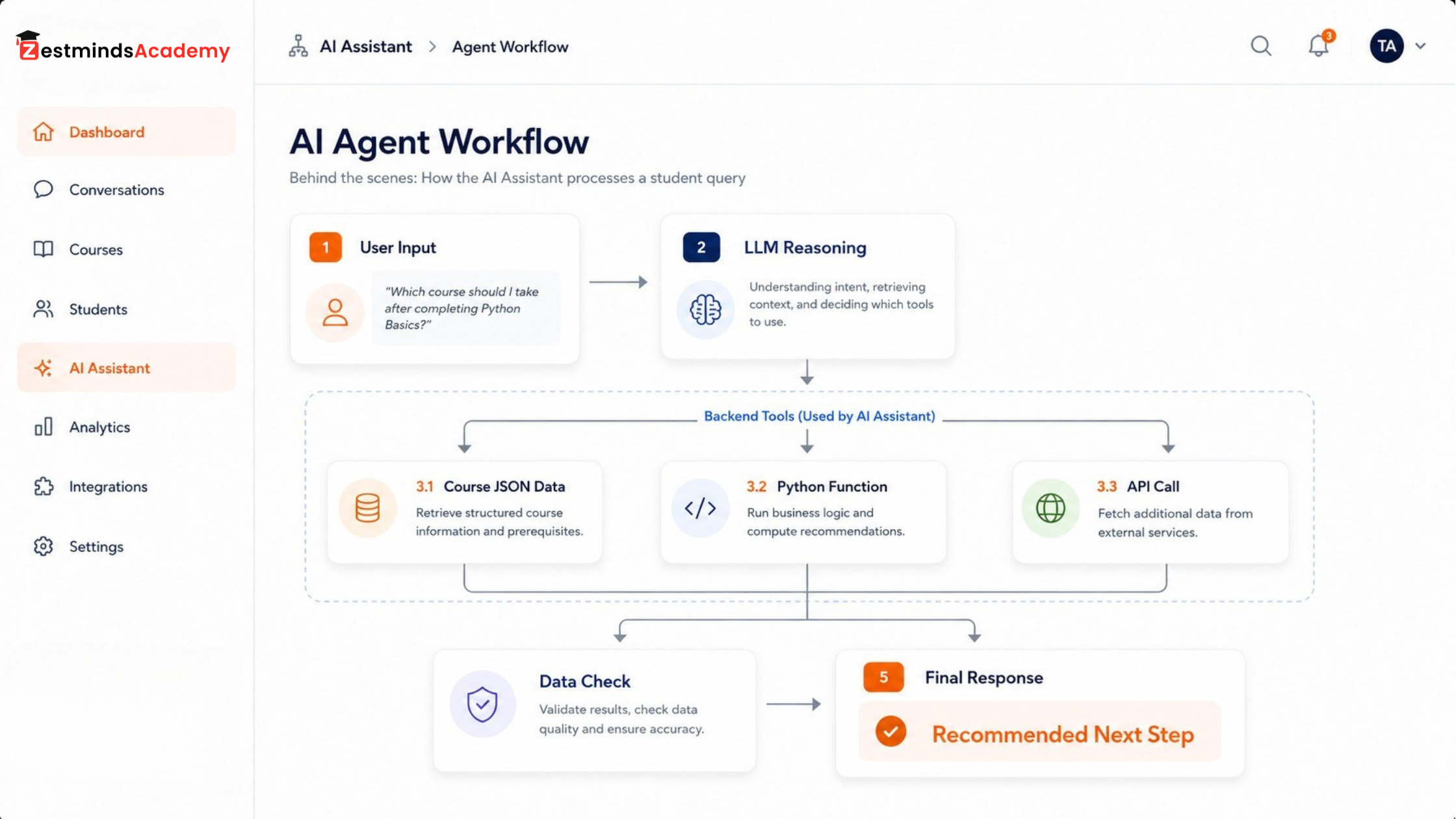Click the Agent Workflow breadcrumb
Screen dimensions: 1456x819
[510, 47]
